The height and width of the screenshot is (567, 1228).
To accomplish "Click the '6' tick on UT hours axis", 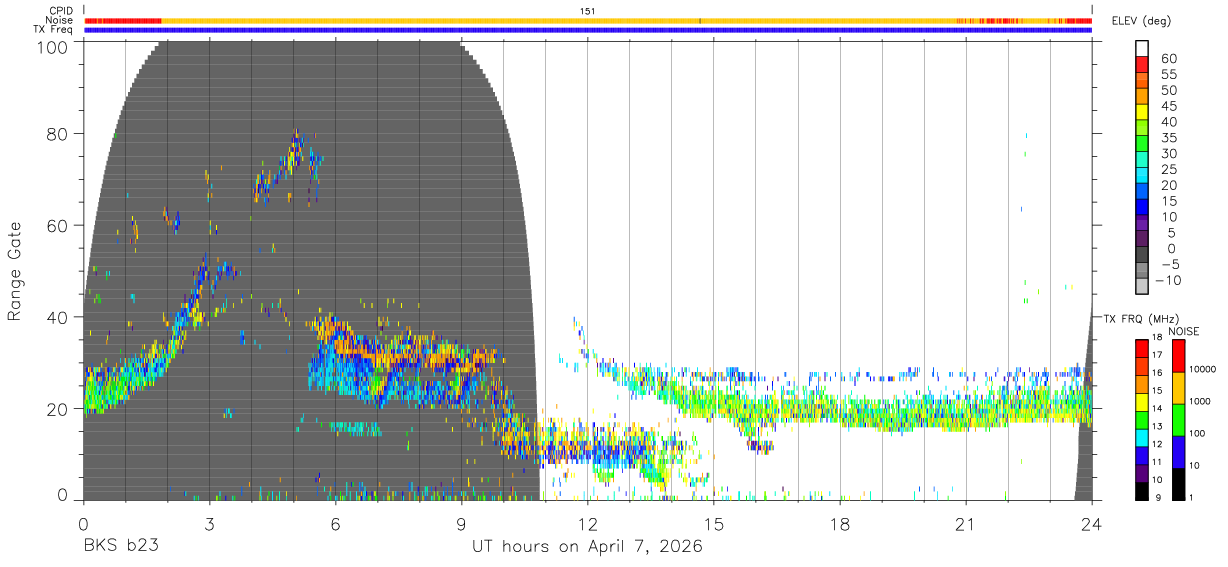I will coord(336,523).
